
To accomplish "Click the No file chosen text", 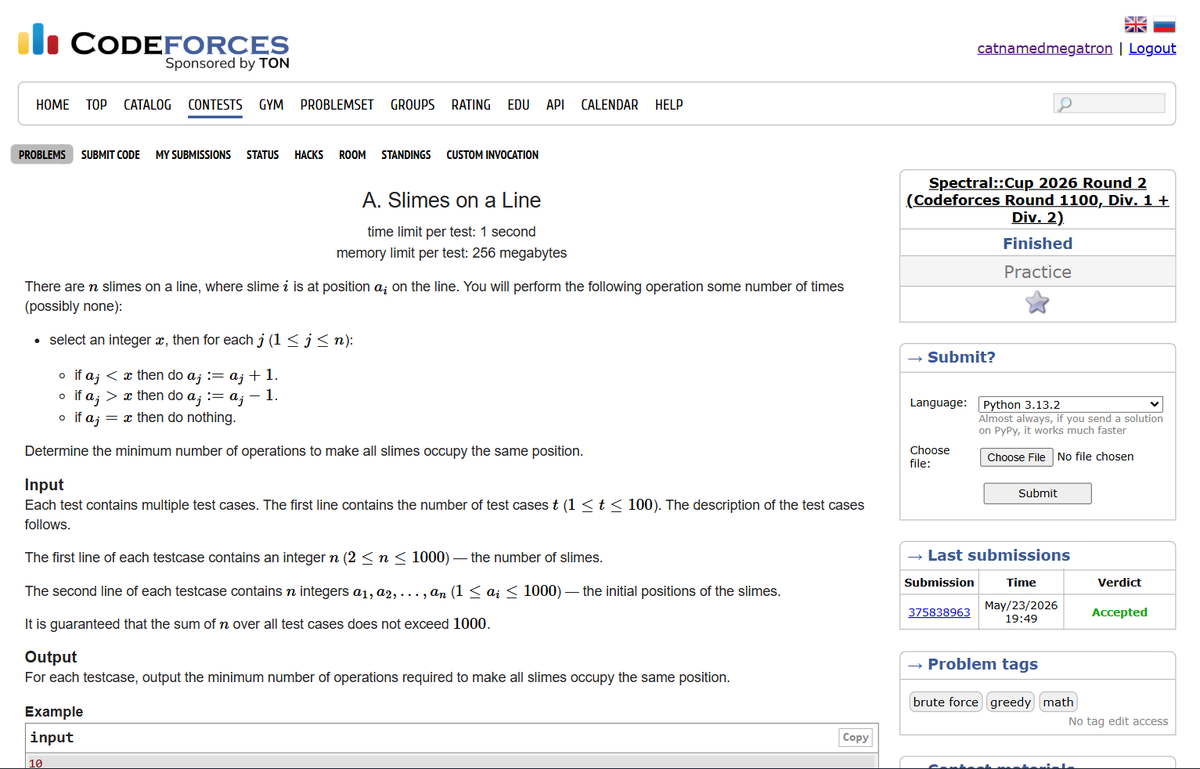I will [1095, 457].
